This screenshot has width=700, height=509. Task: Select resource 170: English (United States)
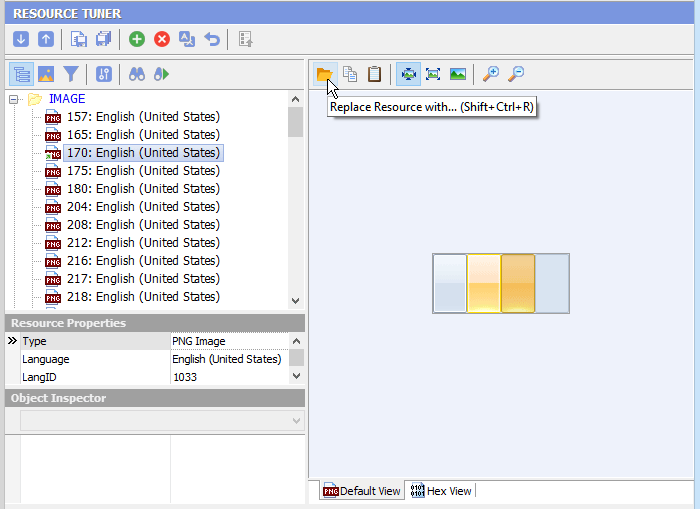143,153
